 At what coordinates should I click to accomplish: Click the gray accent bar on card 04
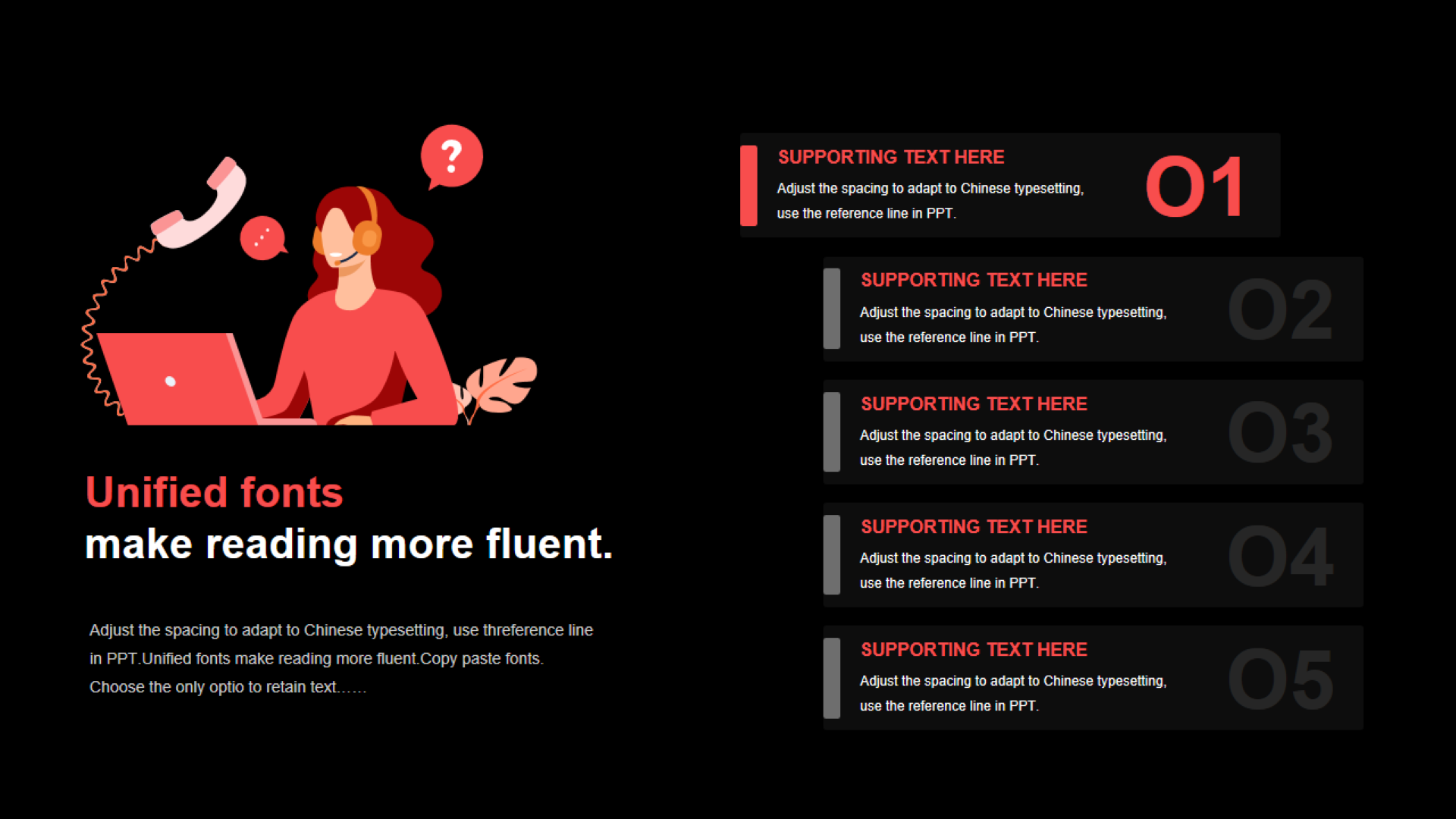click(x=832, y=554)
